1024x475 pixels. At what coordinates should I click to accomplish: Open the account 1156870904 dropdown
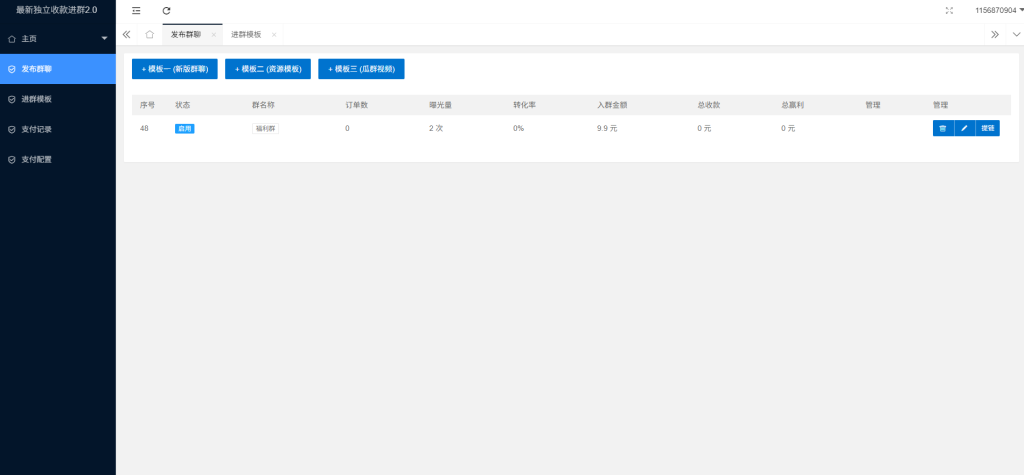[998, 10]
